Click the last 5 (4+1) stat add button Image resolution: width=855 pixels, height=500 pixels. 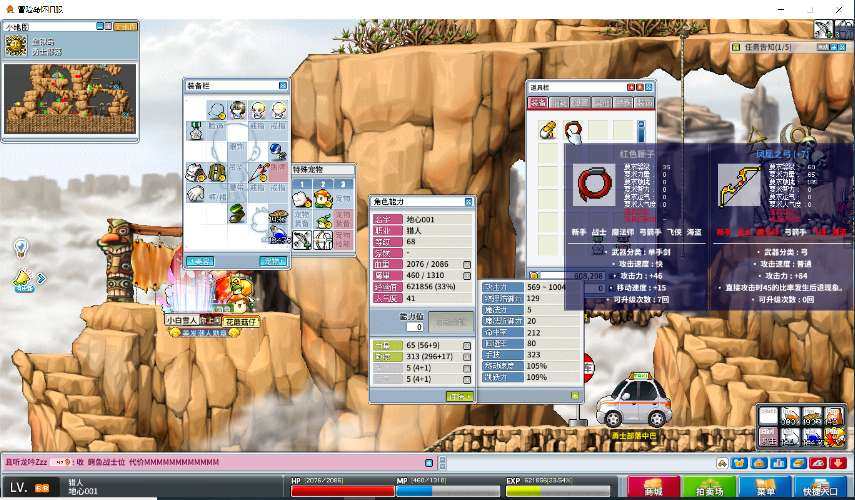pos(467,379)
